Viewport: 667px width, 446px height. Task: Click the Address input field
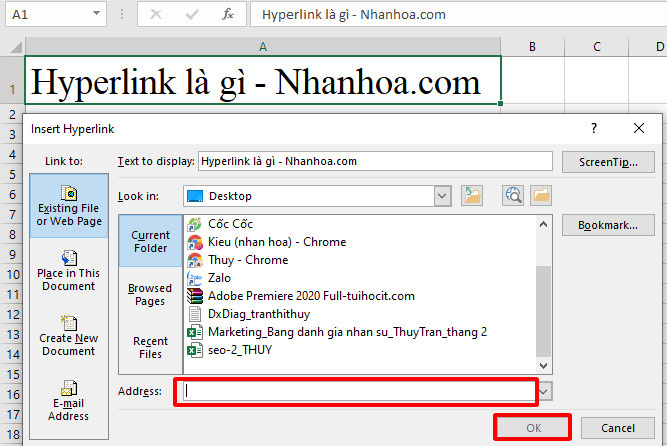point(359,391)
